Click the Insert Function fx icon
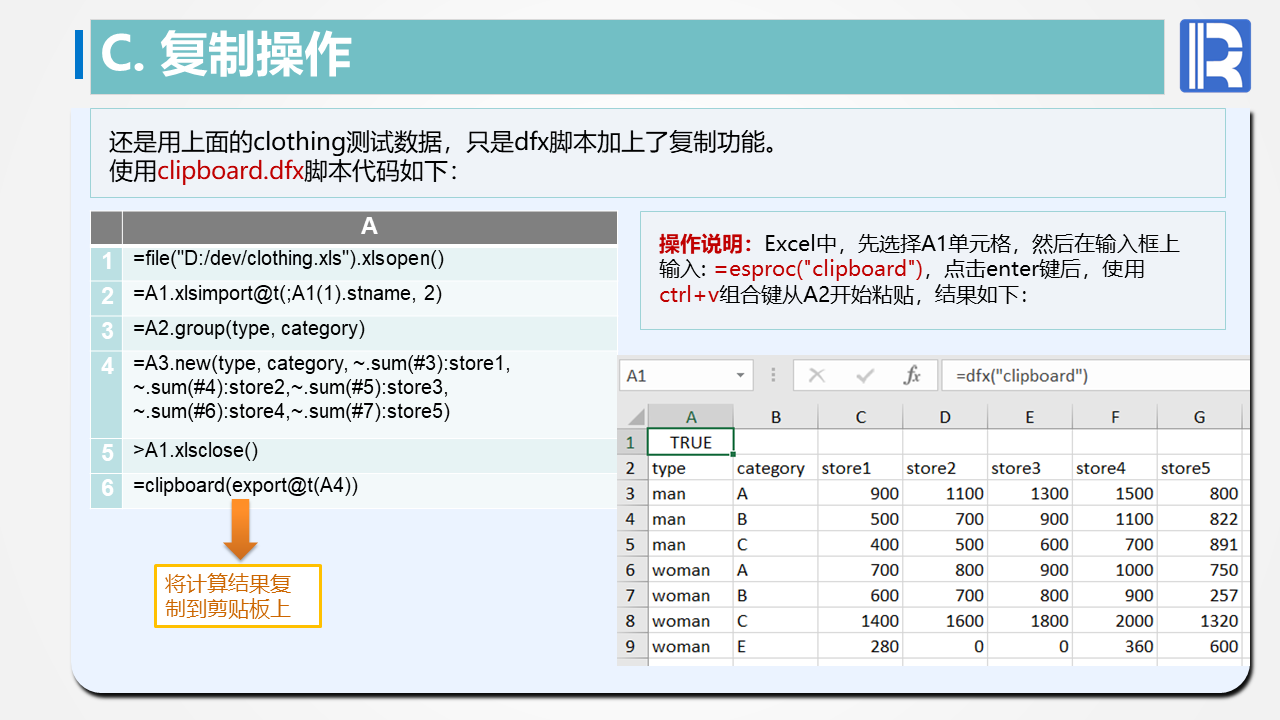This screenshot has width=1280, height=720. [912, 376]
